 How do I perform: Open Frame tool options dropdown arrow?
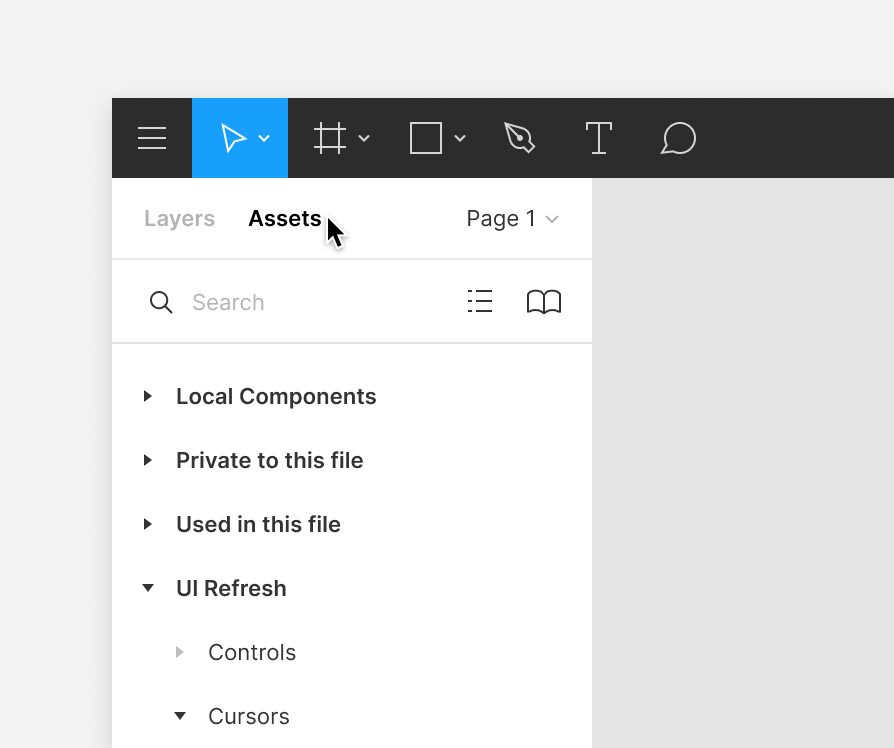(364, 138)
